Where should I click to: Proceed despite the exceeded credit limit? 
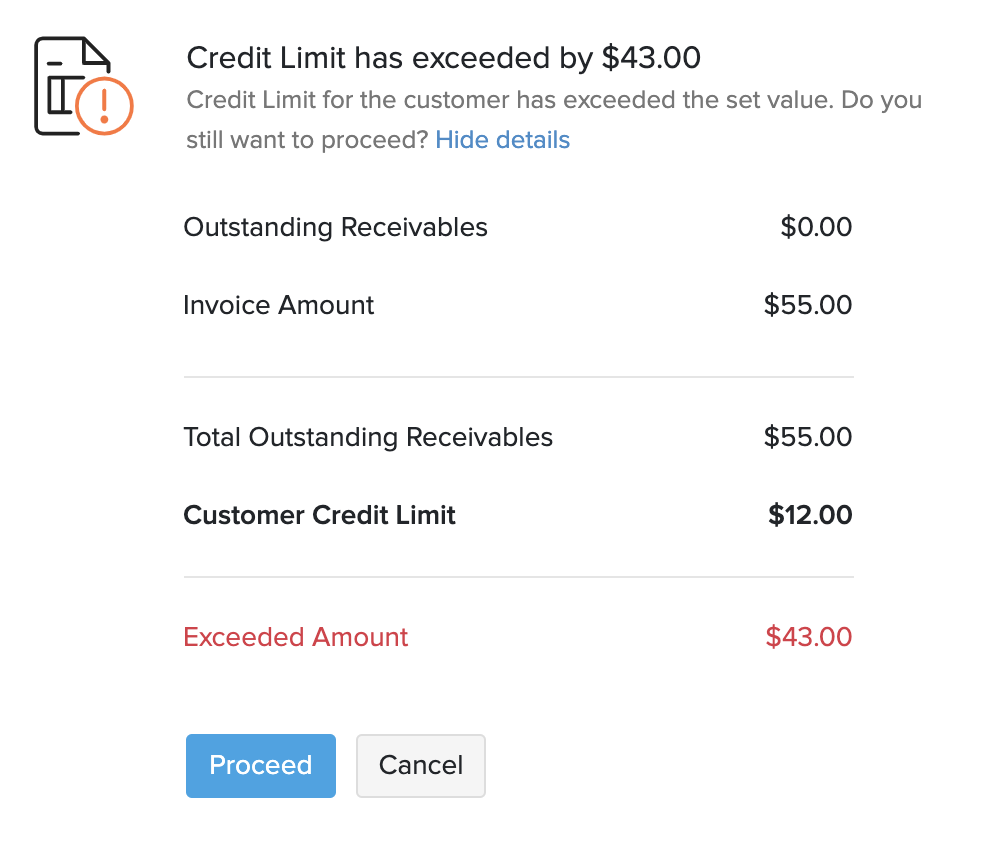[x=260, y=766]
